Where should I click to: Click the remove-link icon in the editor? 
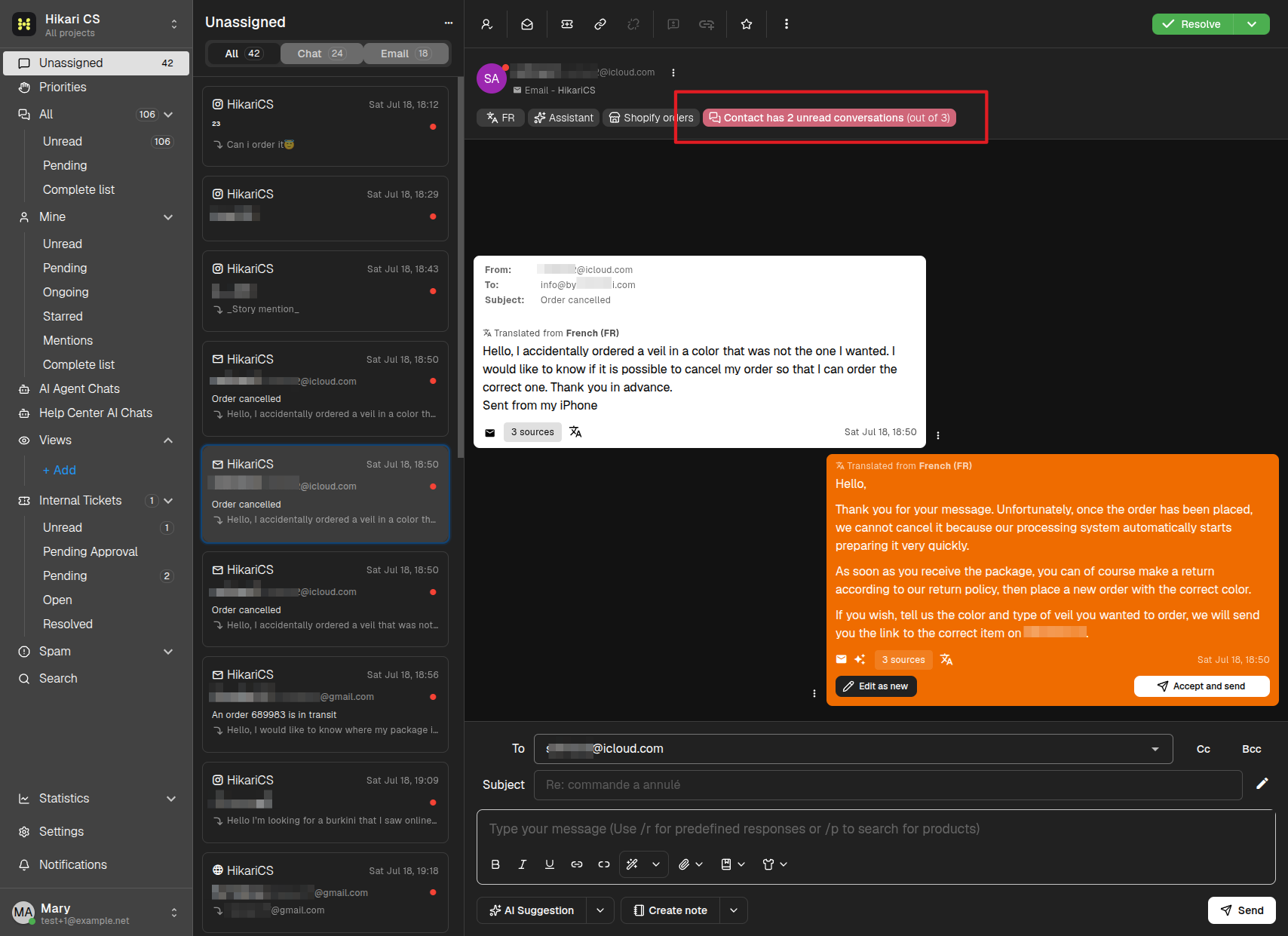[604, 864]
